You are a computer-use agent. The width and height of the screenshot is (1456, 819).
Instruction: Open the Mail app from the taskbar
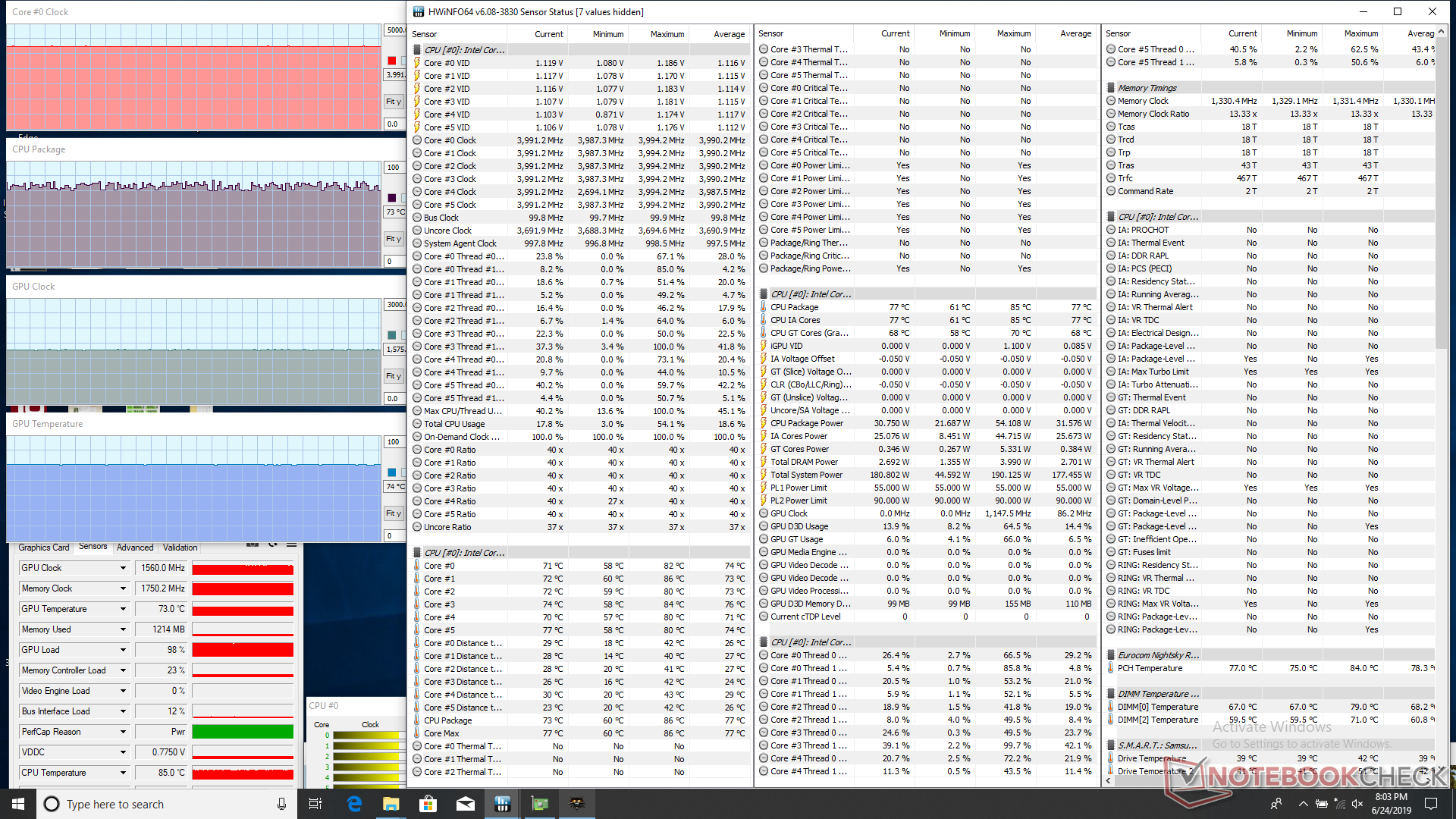[465, 804]
